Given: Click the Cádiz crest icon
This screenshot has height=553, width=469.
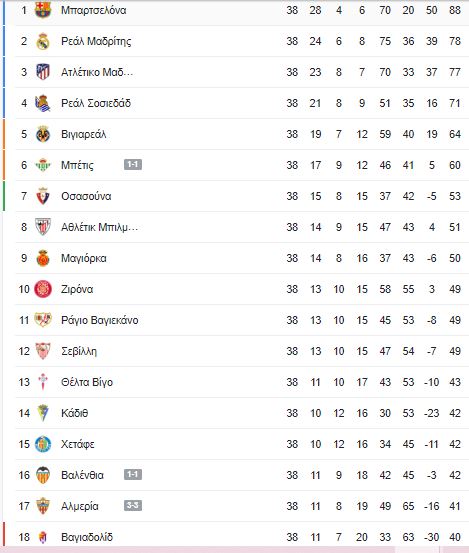Looking at the screenshot, I should click(x=43, y=413).
